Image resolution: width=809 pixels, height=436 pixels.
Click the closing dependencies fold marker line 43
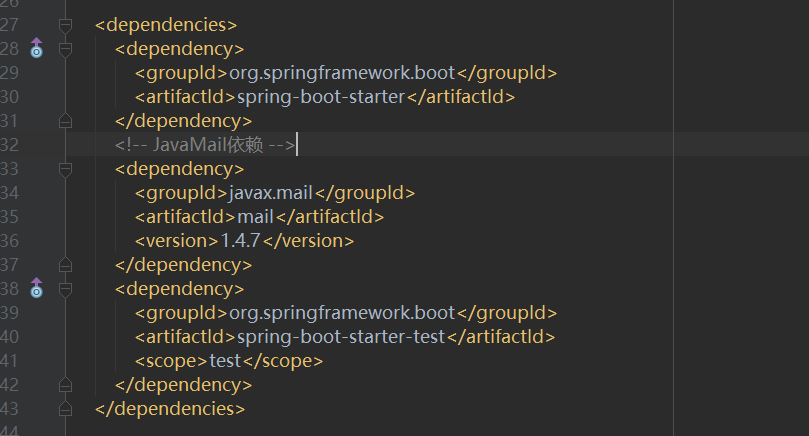[65, 409]
